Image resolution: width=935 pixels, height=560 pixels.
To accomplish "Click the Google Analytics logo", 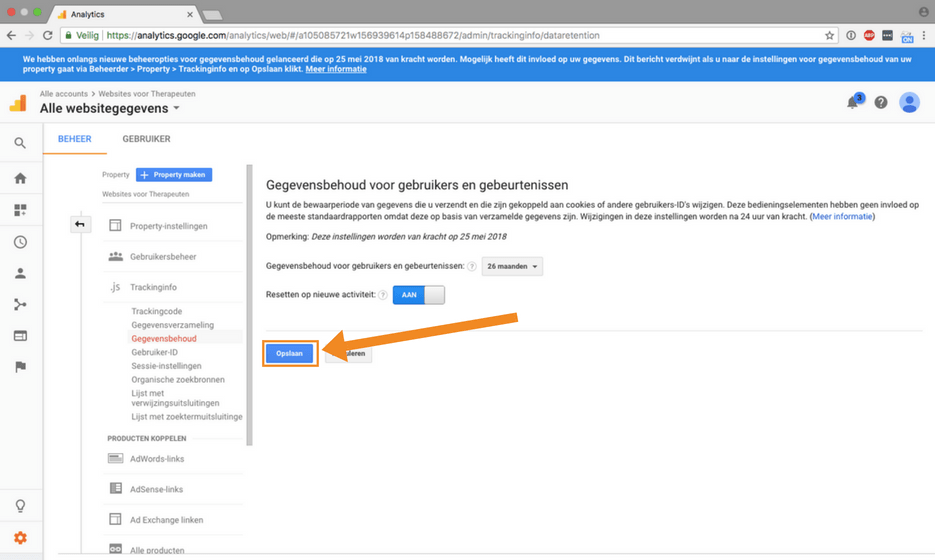I will point(18,103).
